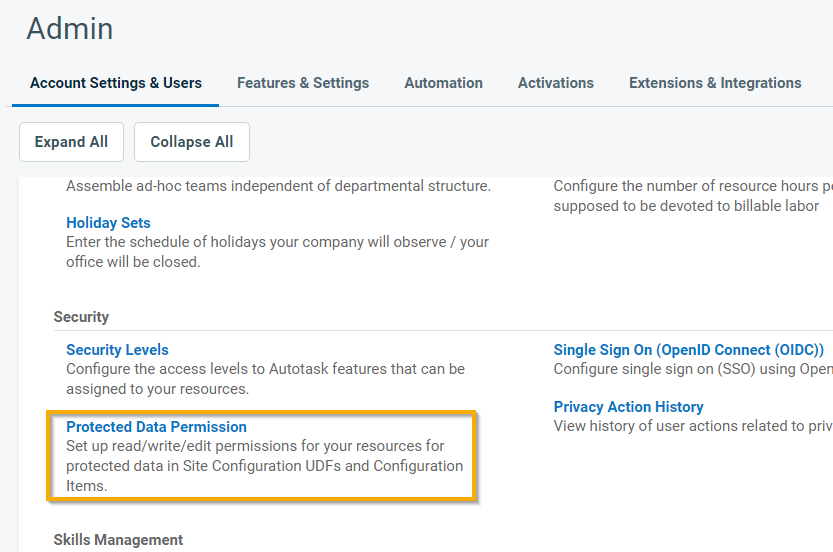This screenshot has height=552, width=833.
Task: Open the Extensions & Integrations tab
Action: click(x=714, y=83)
